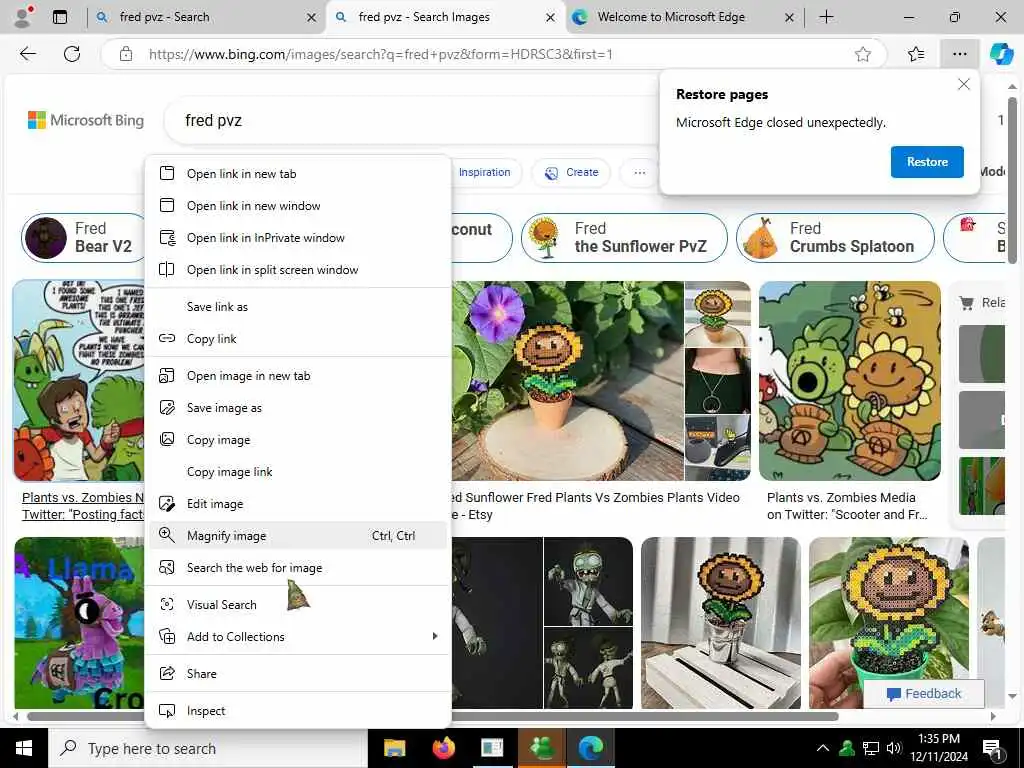Choose Open link in InPrivate window

pos(298,238)
